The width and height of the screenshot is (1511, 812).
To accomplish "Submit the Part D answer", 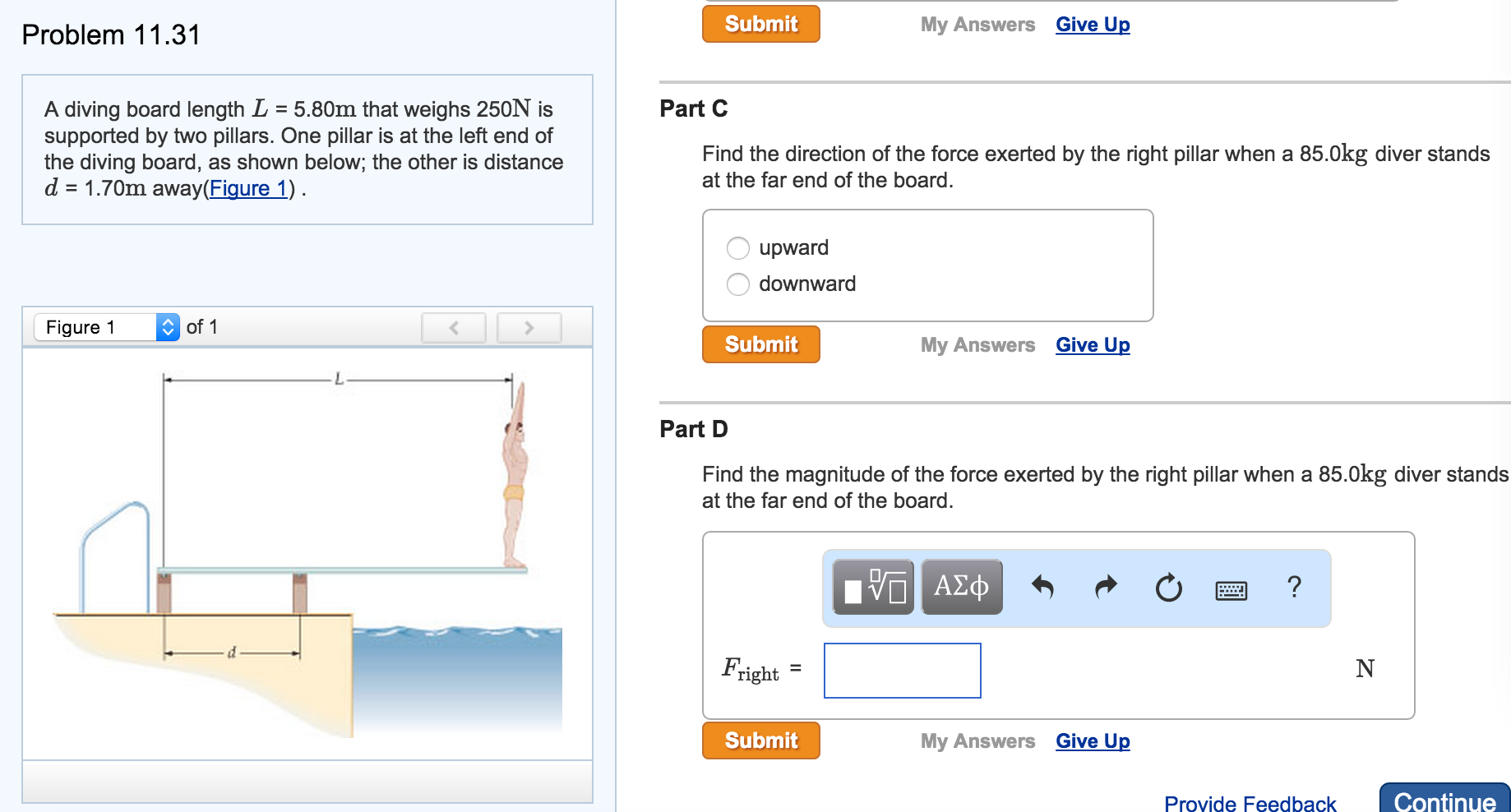I will pos(760,740).
